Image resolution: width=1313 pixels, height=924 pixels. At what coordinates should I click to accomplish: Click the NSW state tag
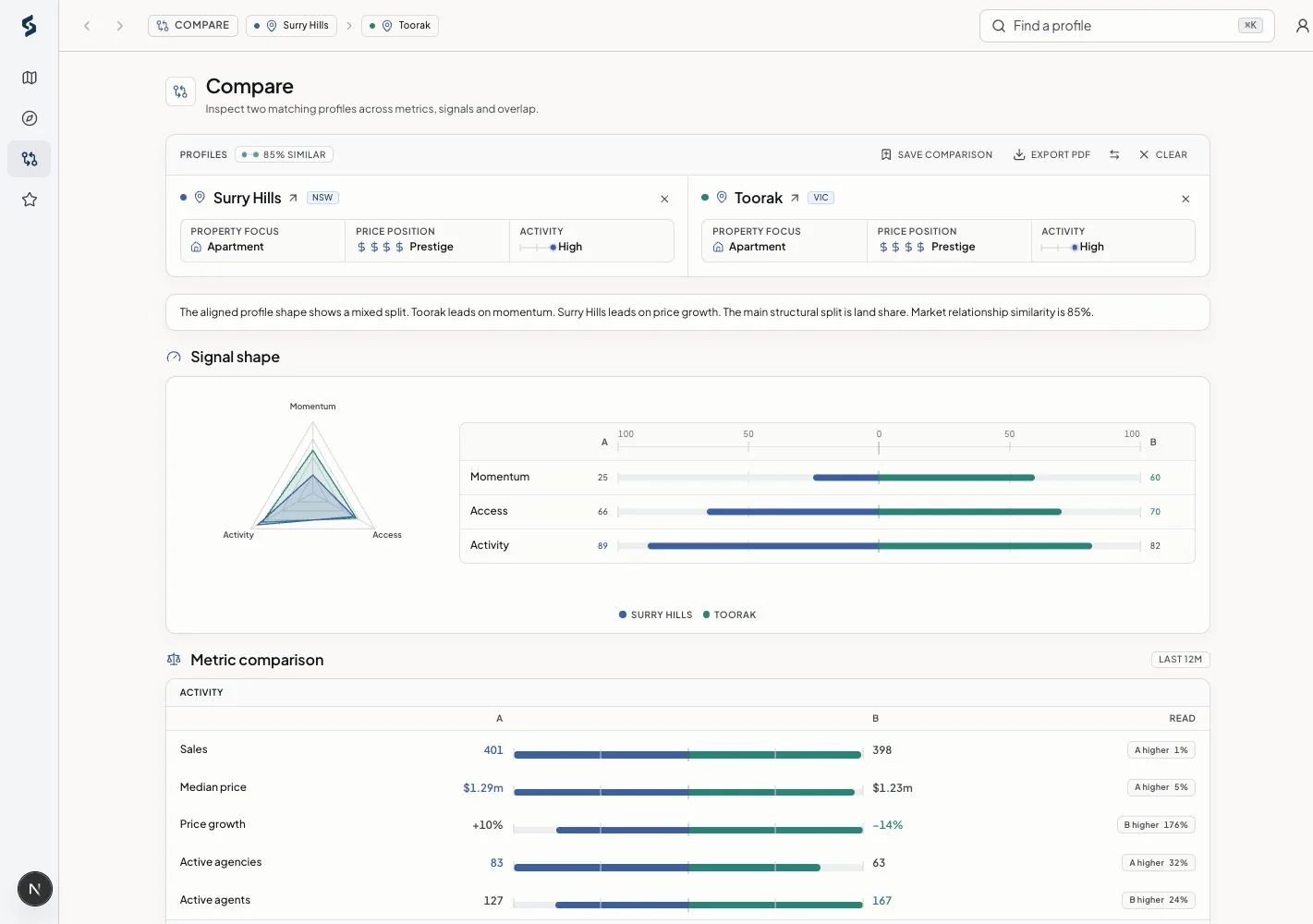point(322,198)
